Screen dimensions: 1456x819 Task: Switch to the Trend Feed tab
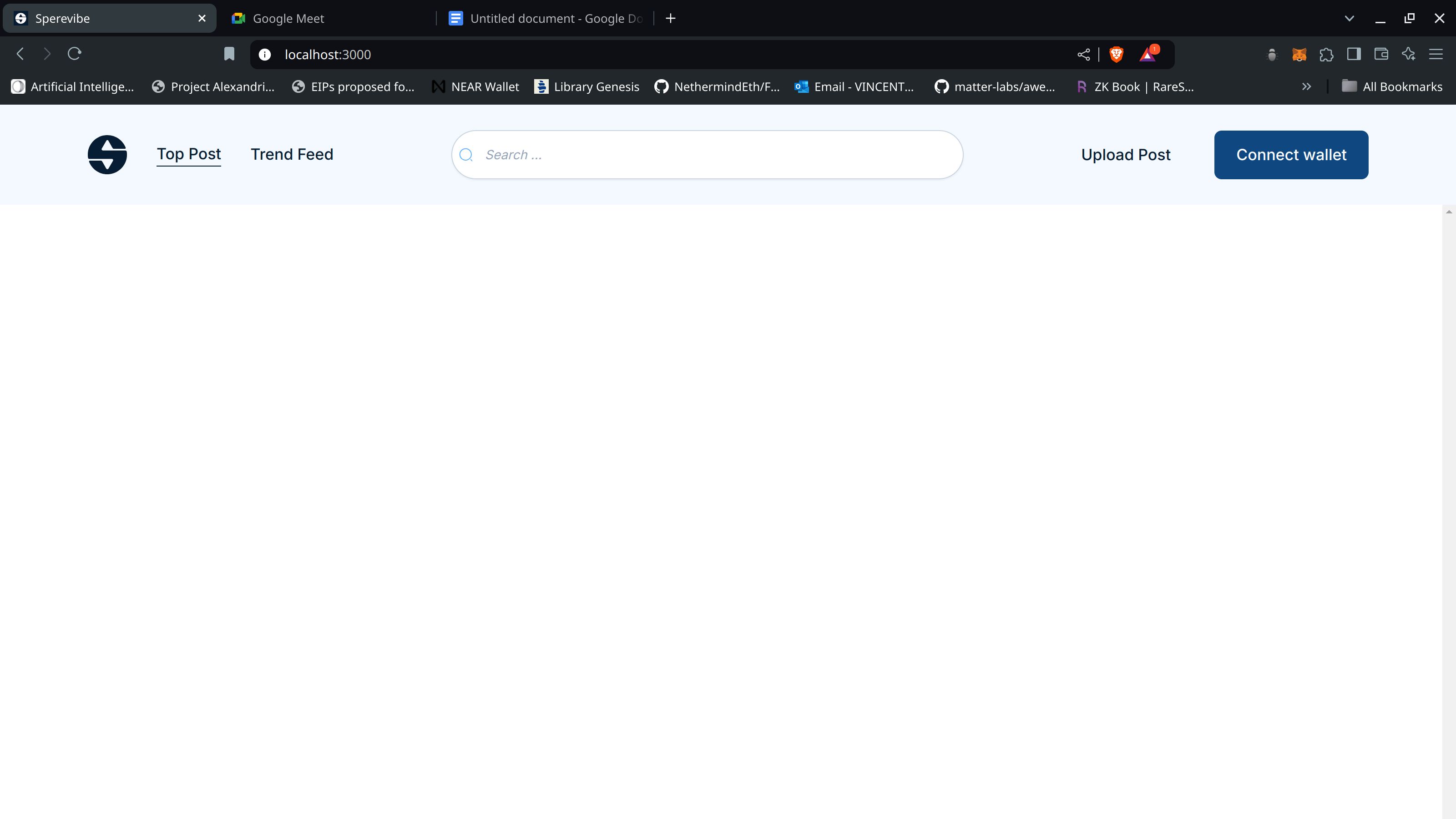(292, 154)
